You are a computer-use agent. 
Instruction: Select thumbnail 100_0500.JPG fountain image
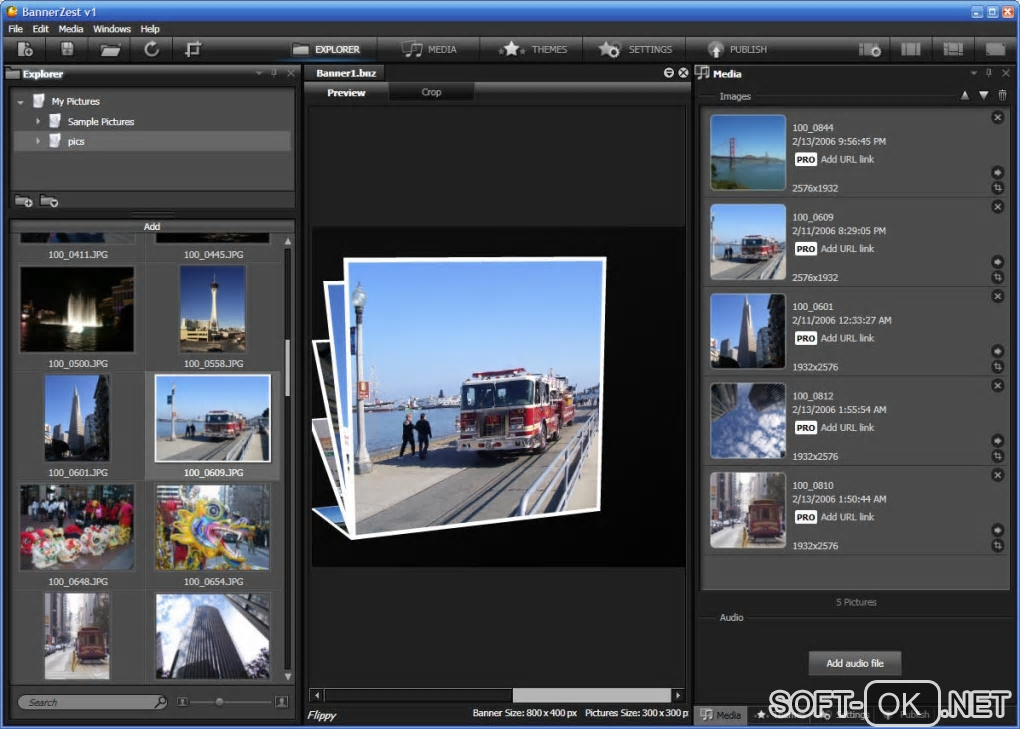pos(77,310)
